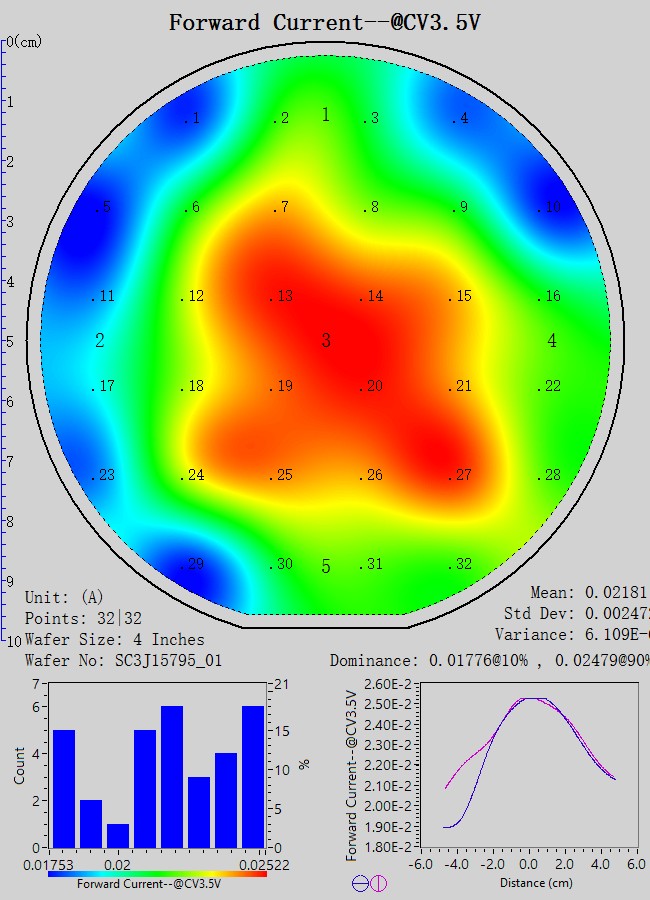Click the Dominance values readout text
The image size is (650, 900).
[490, 661]
